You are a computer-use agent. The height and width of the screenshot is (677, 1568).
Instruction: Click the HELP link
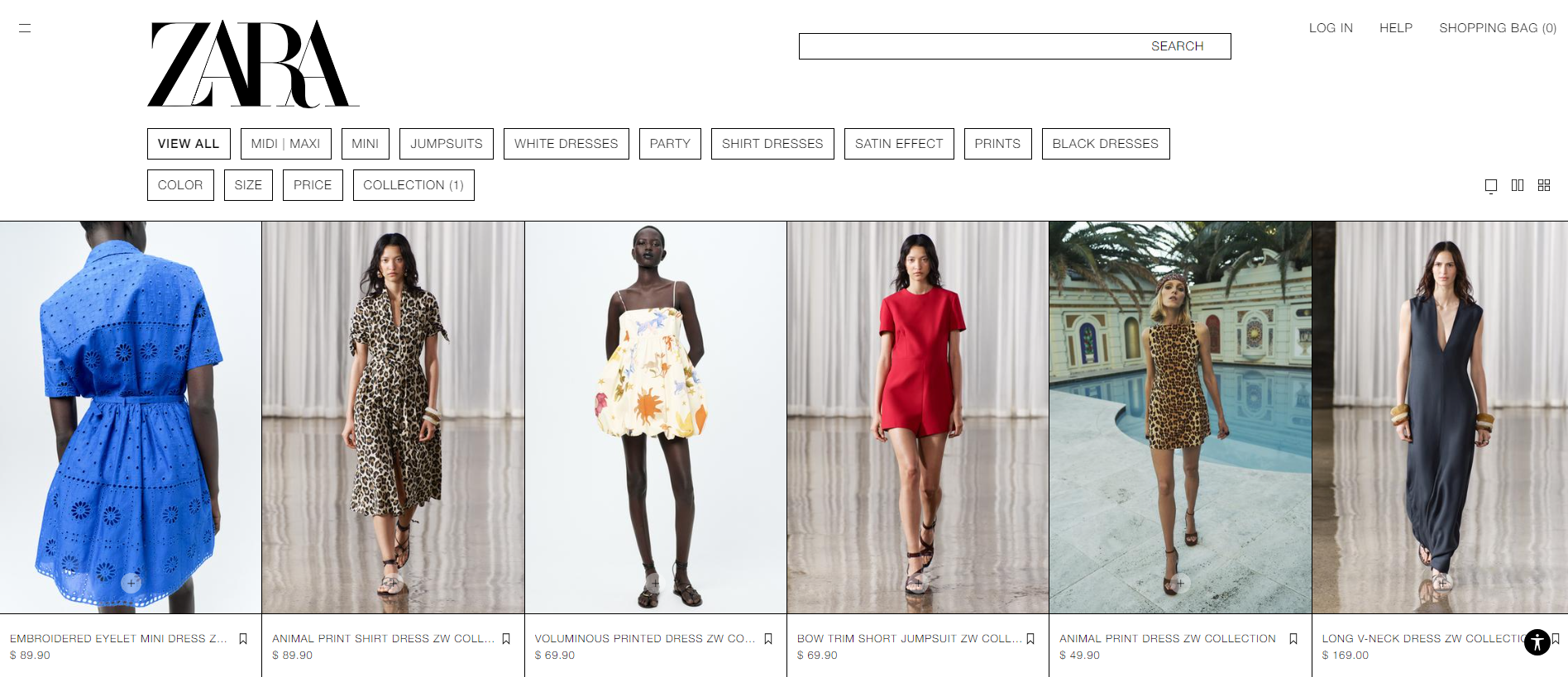(1396, 28)
